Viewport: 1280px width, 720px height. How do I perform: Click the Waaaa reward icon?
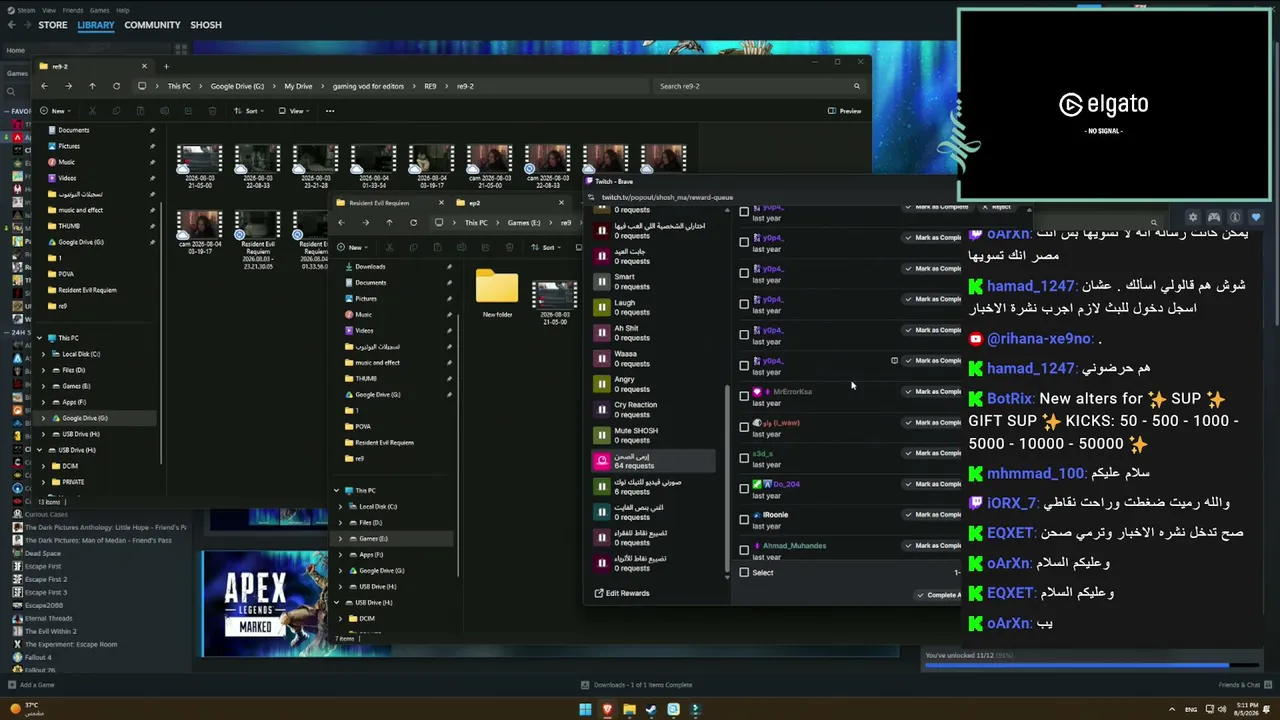[x=601, y=358]
